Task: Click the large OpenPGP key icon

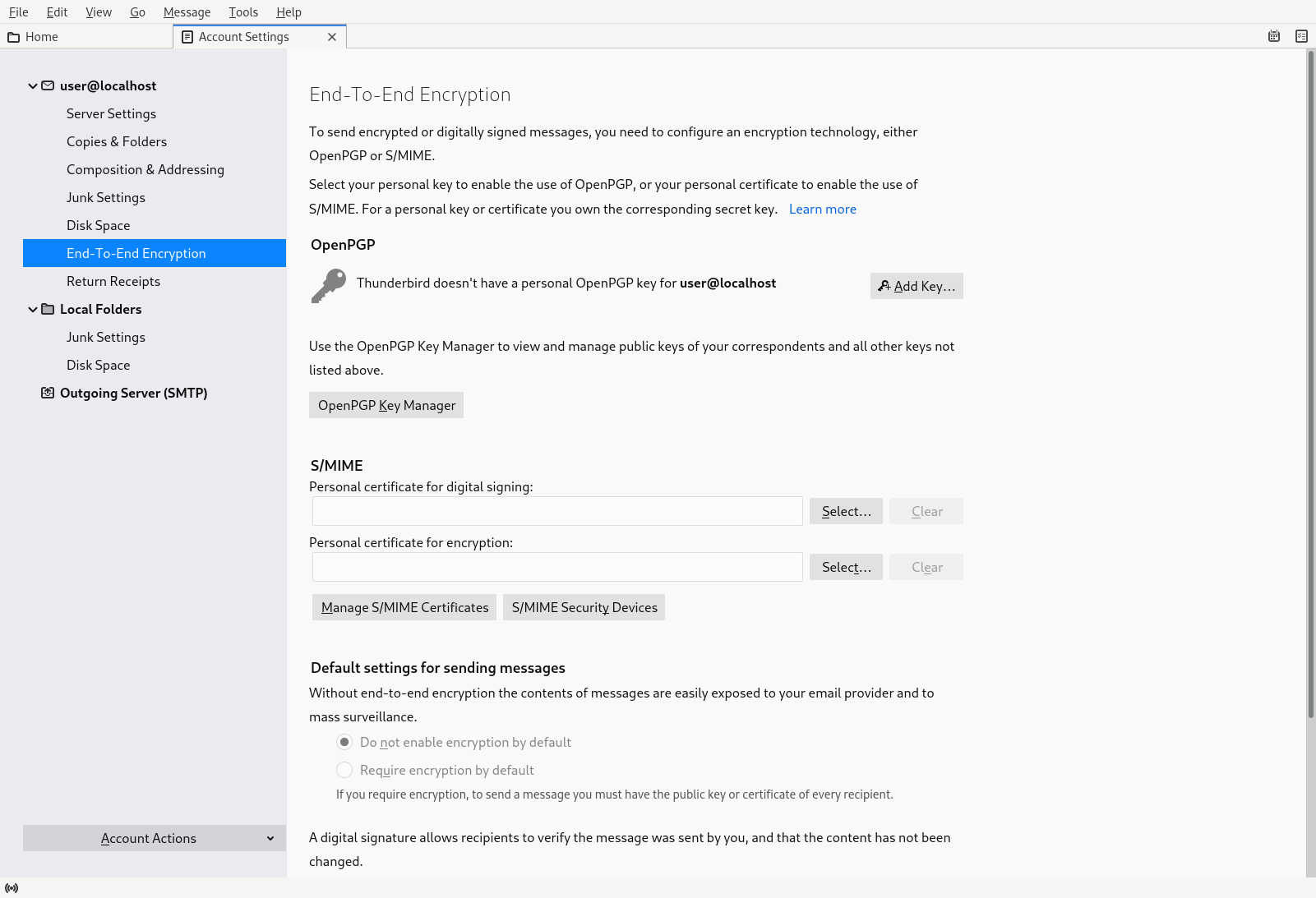Action: [329, 285]
